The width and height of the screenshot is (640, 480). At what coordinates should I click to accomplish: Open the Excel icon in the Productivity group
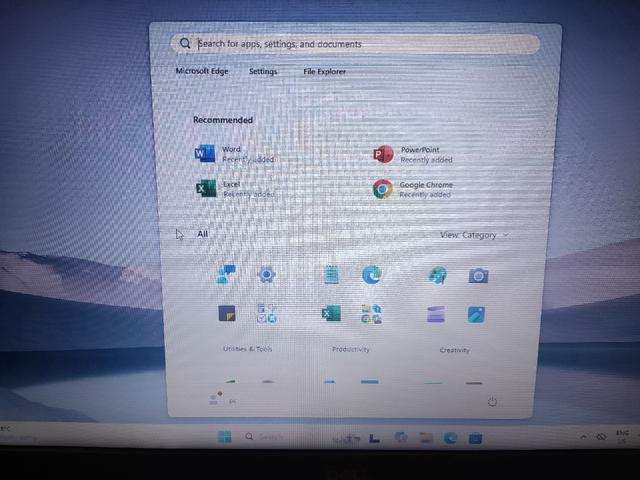pos(331,313)
